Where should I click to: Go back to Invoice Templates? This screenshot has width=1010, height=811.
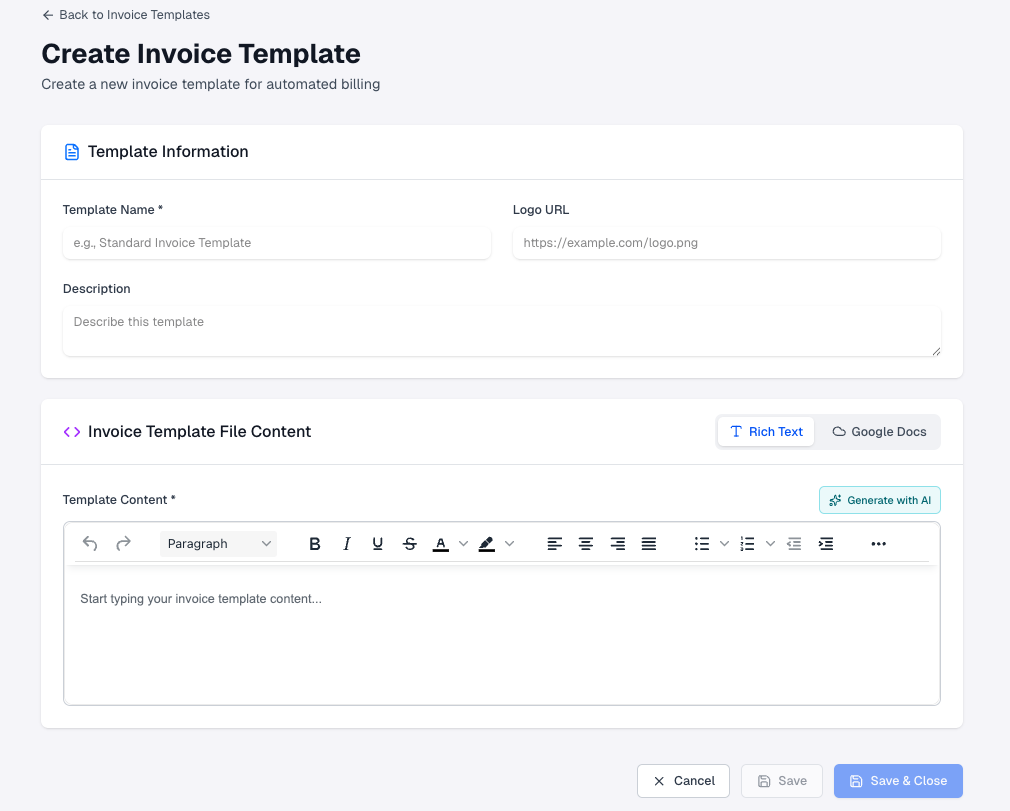126,15
